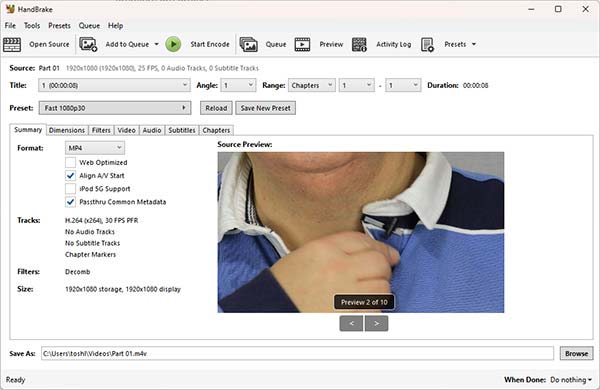Click the Open Source film clapper icon
600x390 pixels.
12,44
